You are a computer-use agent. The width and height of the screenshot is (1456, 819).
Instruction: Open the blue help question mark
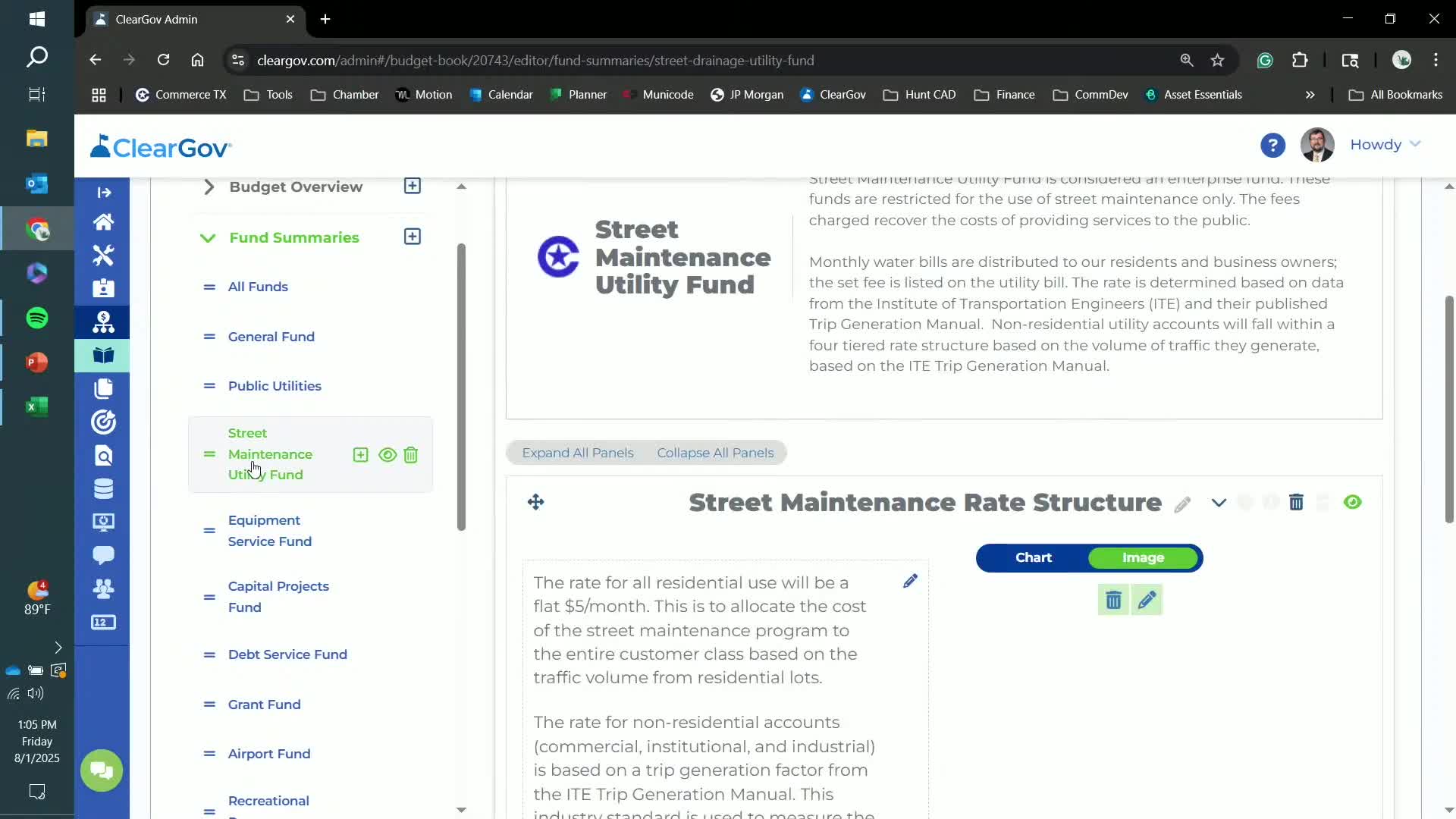point(1272,145)
